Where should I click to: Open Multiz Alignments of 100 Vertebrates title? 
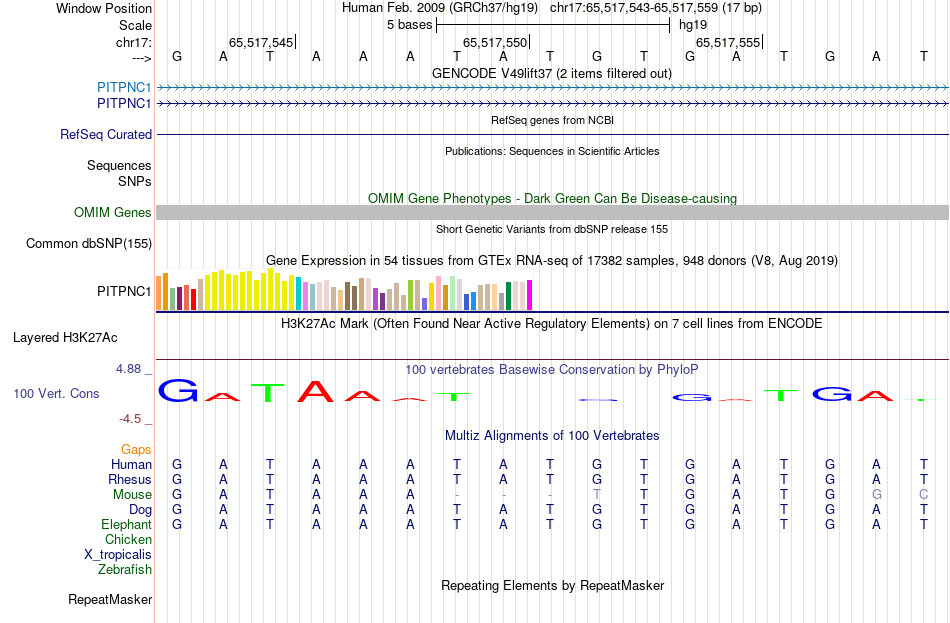[552, 436]
